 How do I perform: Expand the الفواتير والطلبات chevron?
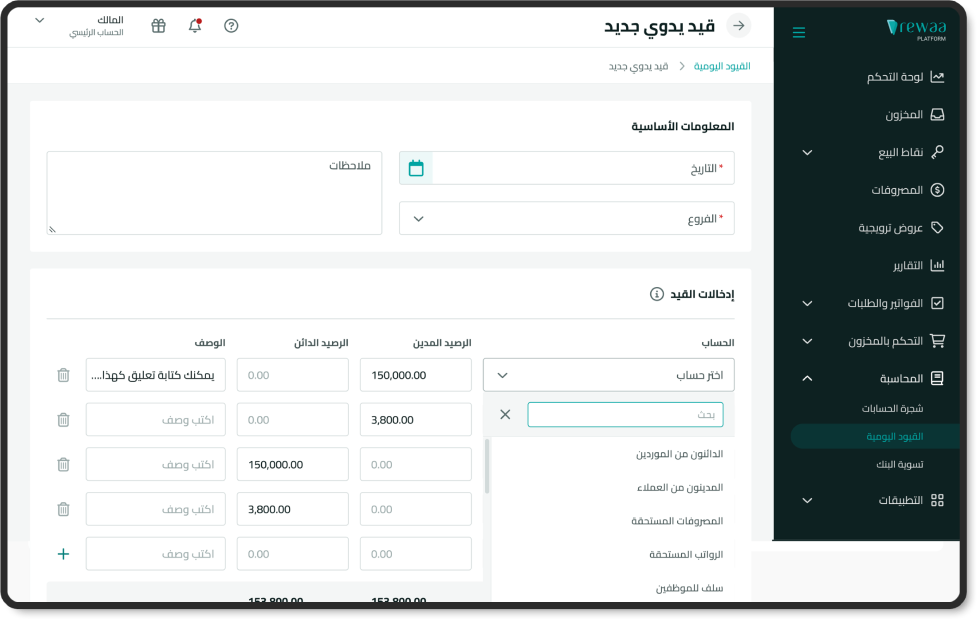pos(808,304)
